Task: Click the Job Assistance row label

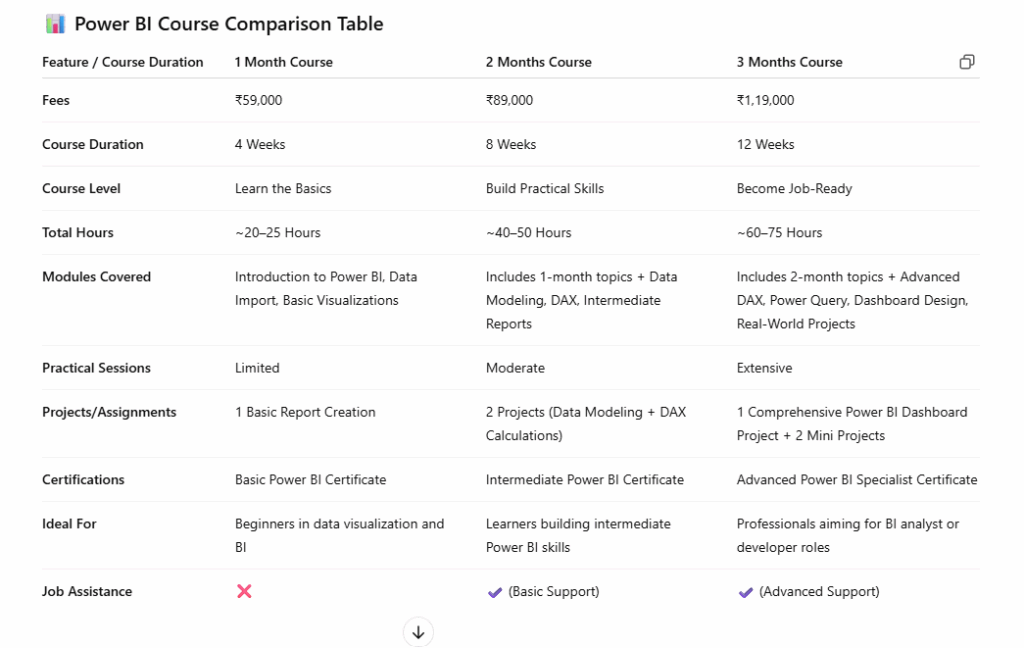Action: (87, 591)
